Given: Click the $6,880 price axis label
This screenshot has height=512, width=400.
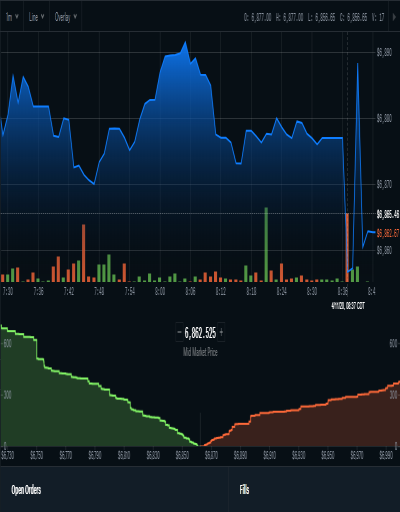Looking at the screenshot, I should pos(384,118).
